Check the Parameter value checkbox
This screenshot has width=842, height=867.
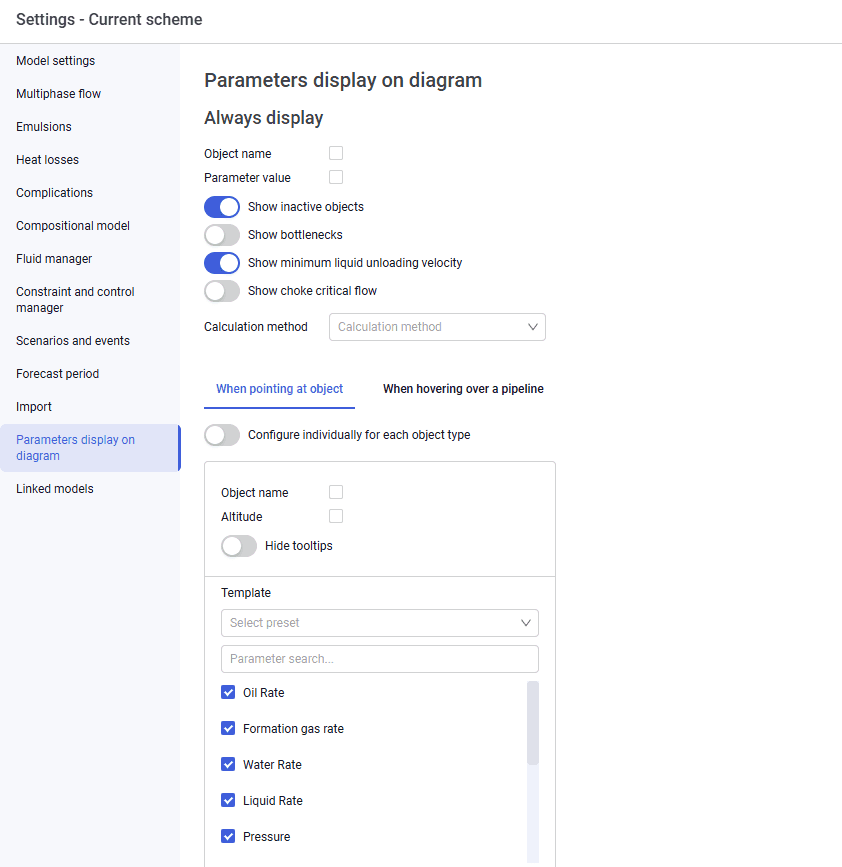coord(336,177)
